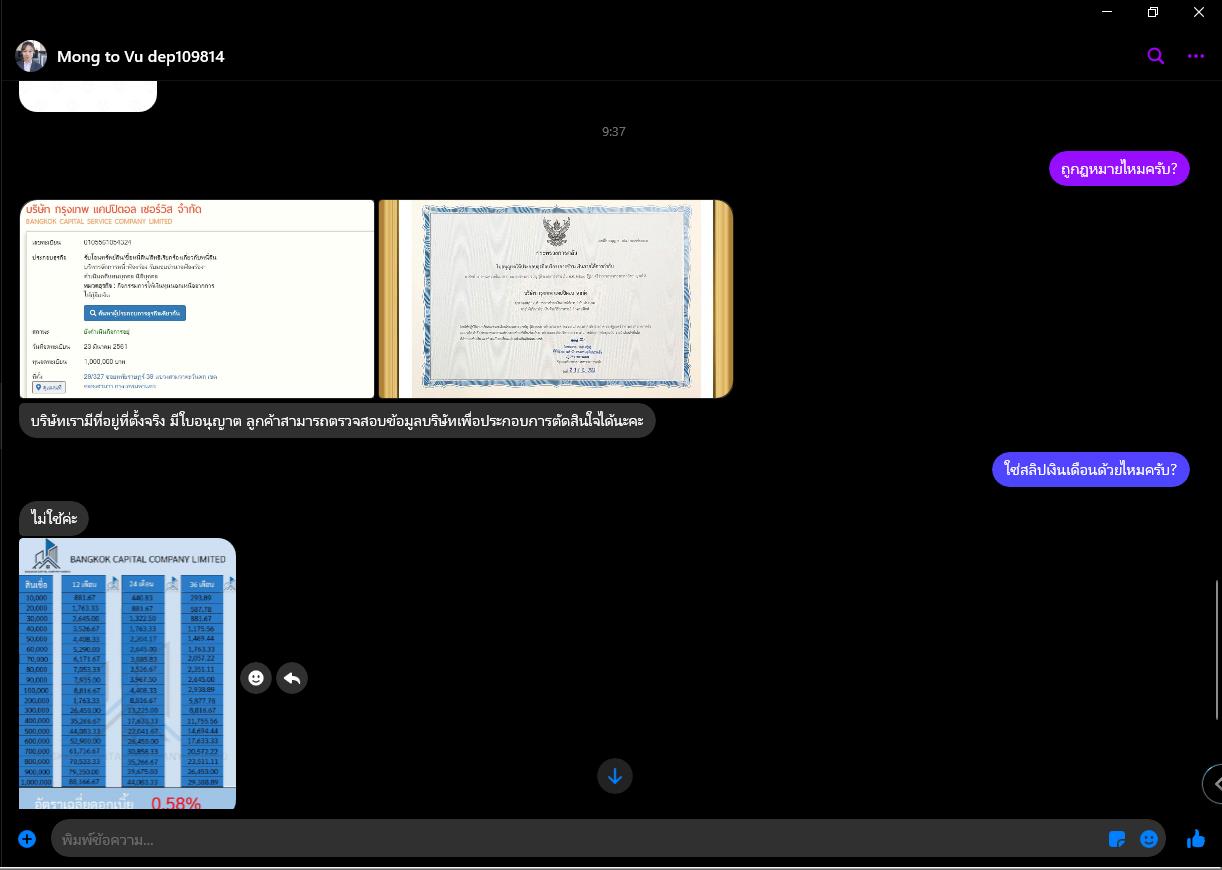Screen dimensions: 1222x870
Task: Send a thumbs-up like
Action: point(1196,839)
